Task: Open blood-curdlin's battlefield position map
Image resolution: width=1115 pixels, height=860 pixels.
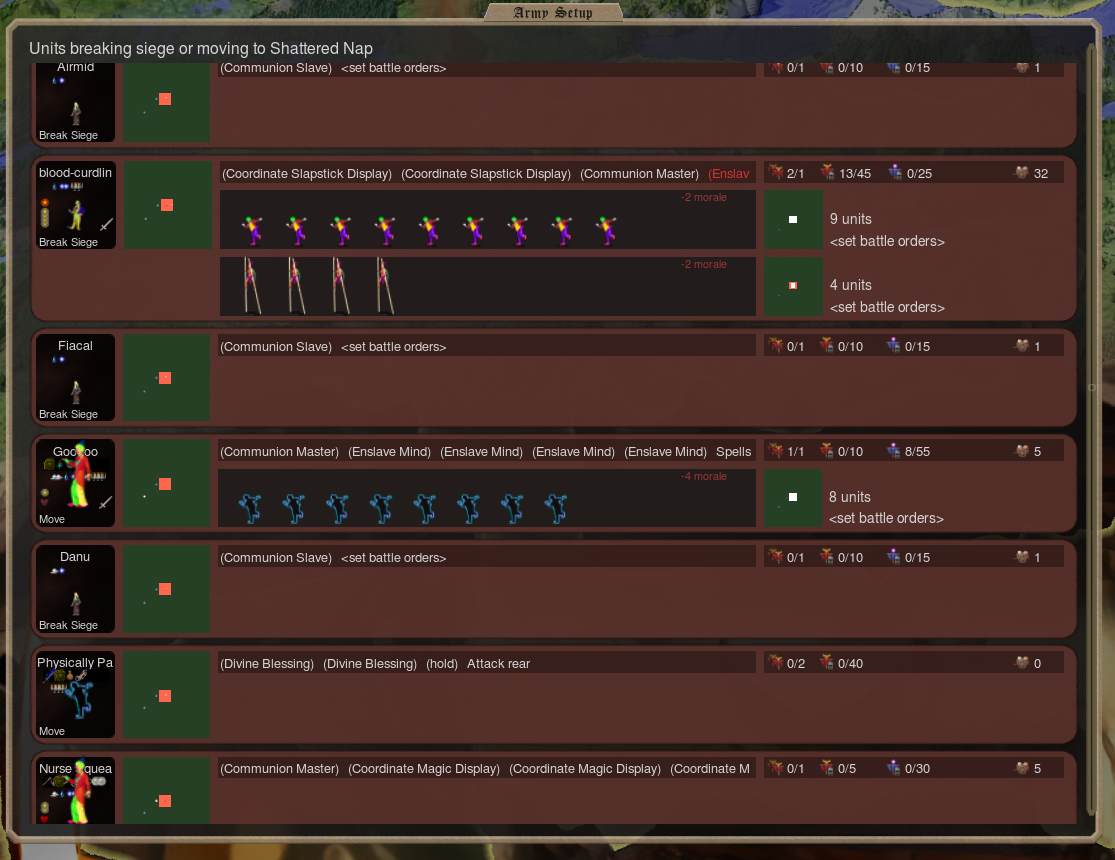Action: [168, 205]
